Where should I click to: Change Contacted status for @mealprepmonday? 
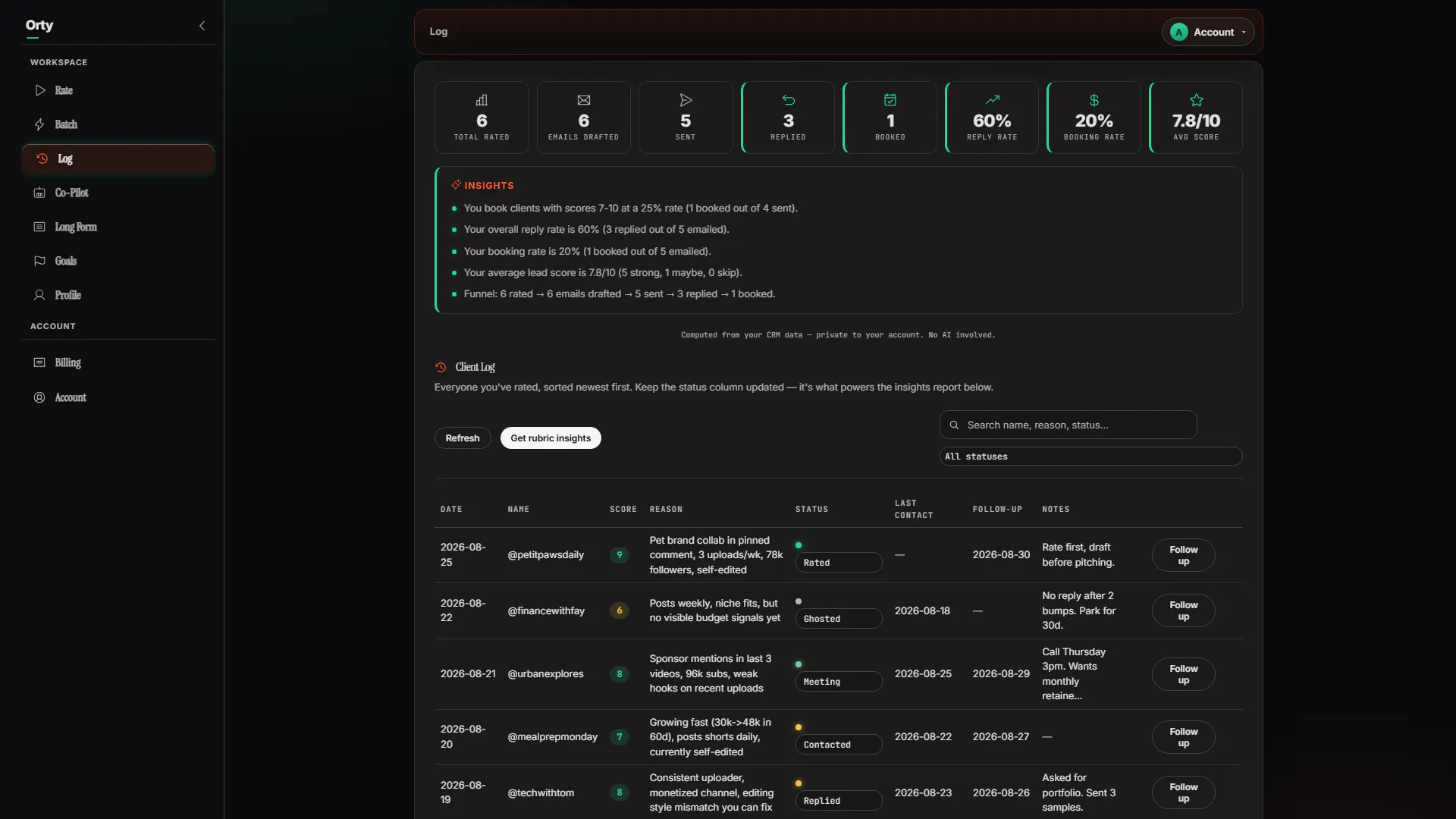click(839, 745)
